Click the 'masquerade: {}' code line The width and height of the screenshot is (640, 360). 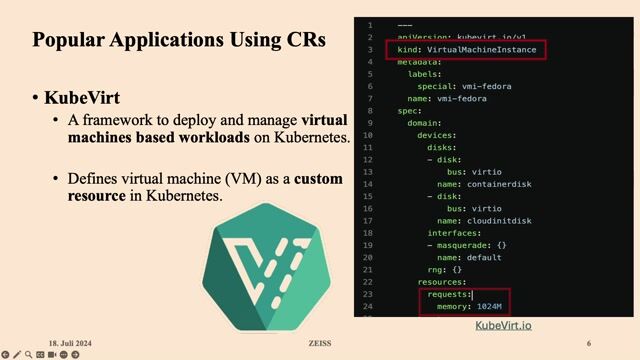tap(467, 246)
